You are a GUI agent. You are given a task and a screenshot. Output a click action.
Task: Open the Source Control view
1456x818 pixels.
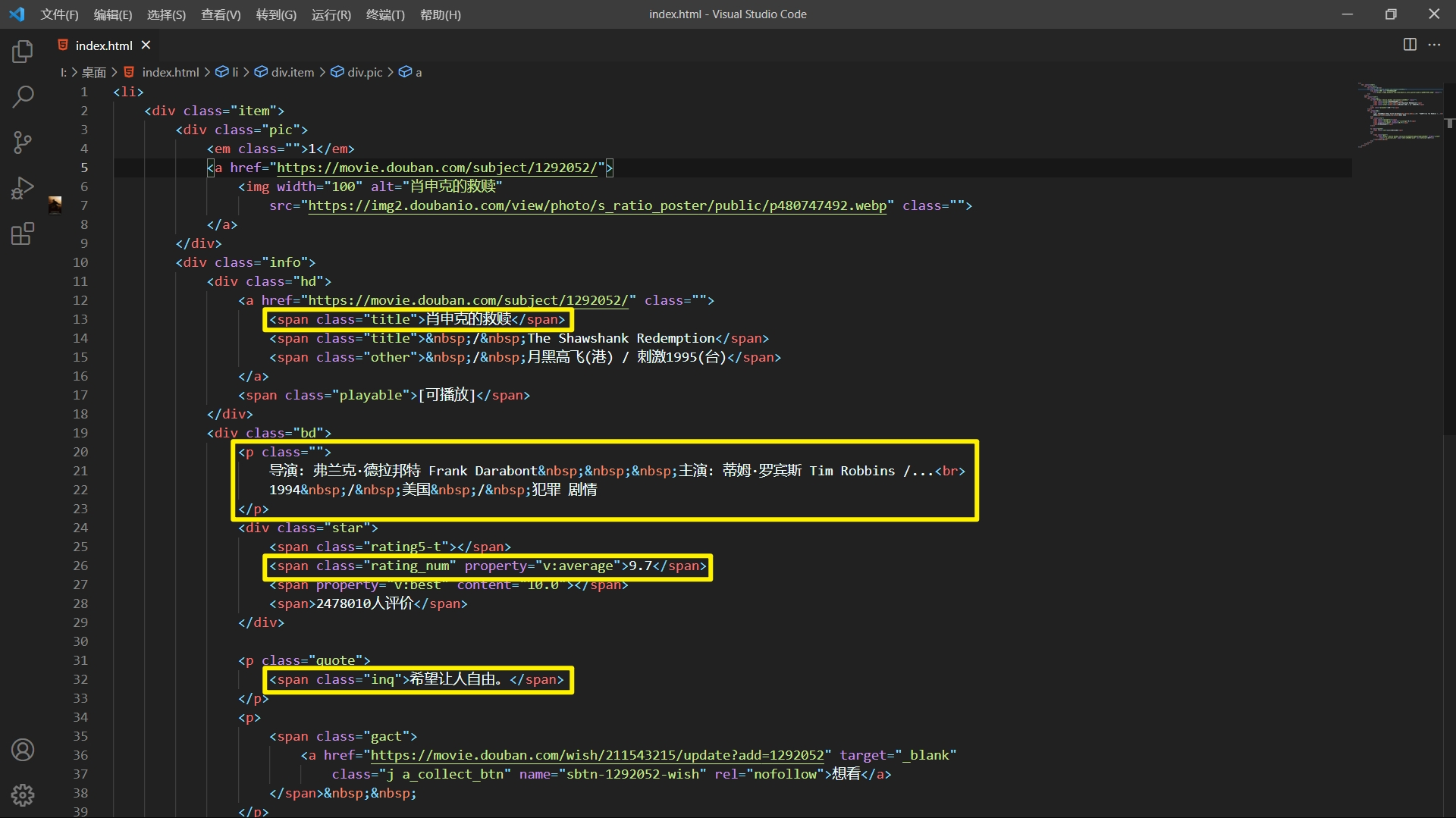click(23, 142)
